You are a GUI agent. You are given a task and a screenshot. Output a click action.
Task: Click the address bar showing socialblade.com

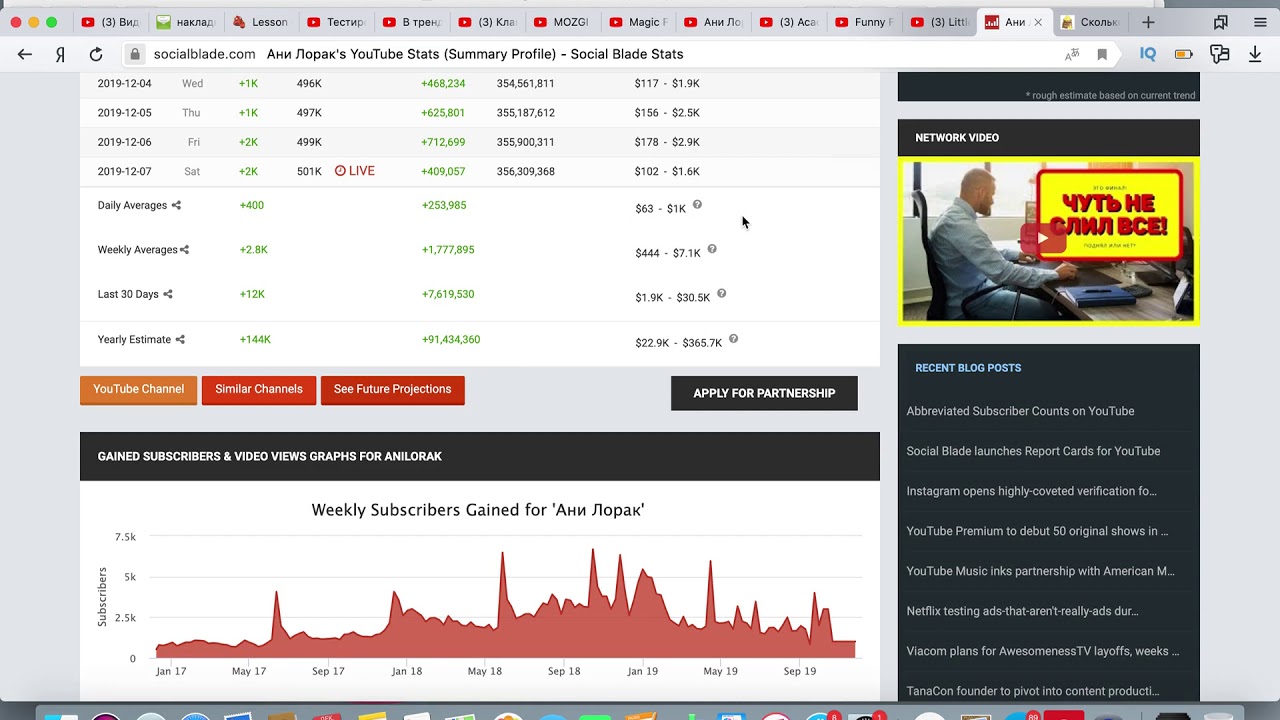[600, 54]
